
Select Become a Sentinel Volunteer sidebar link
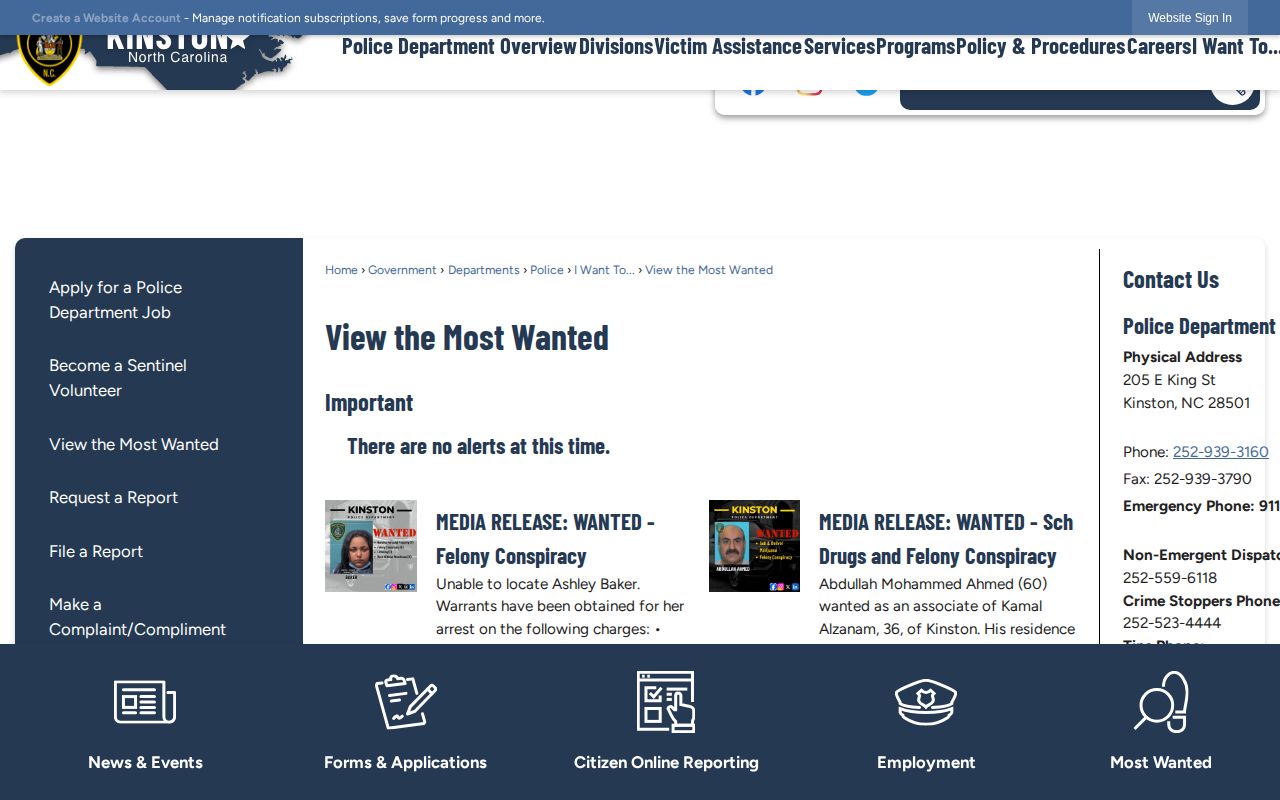pyautogui.click(x=118, y=378)
